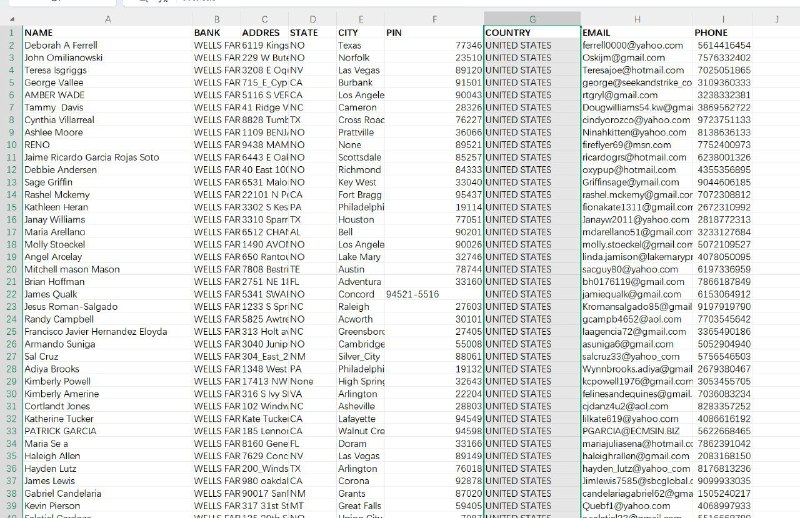Select entire column F by its header
800x518 pixels.
tap(434, 18)
